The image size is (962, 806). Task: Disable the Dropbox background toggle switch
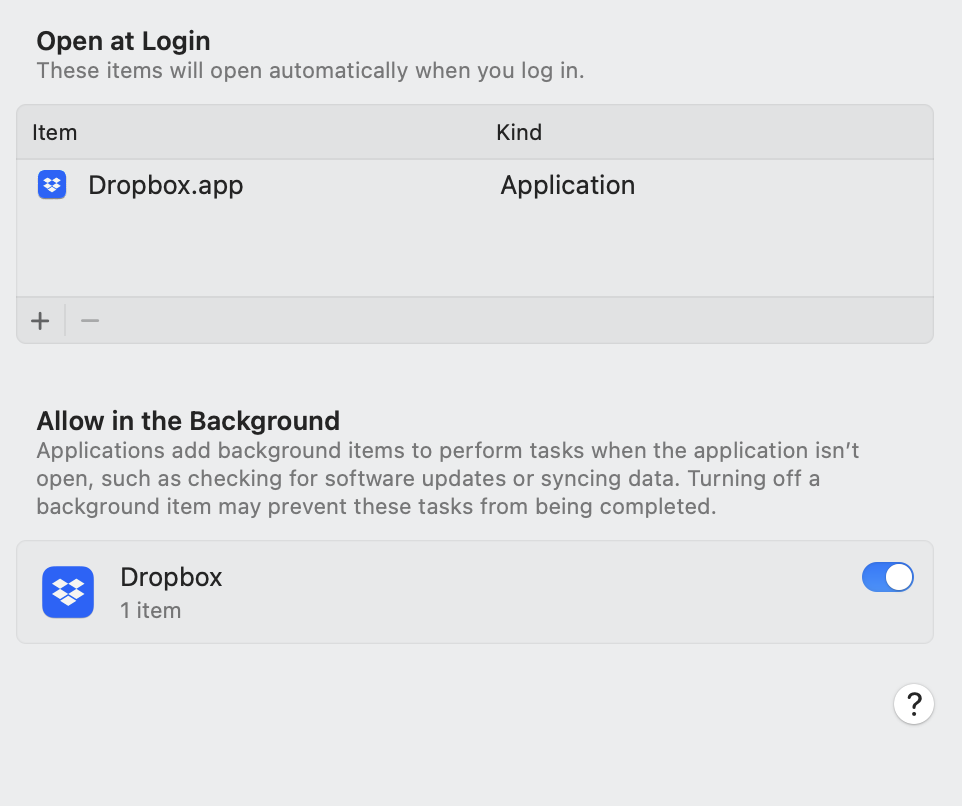tap(887, 578)
